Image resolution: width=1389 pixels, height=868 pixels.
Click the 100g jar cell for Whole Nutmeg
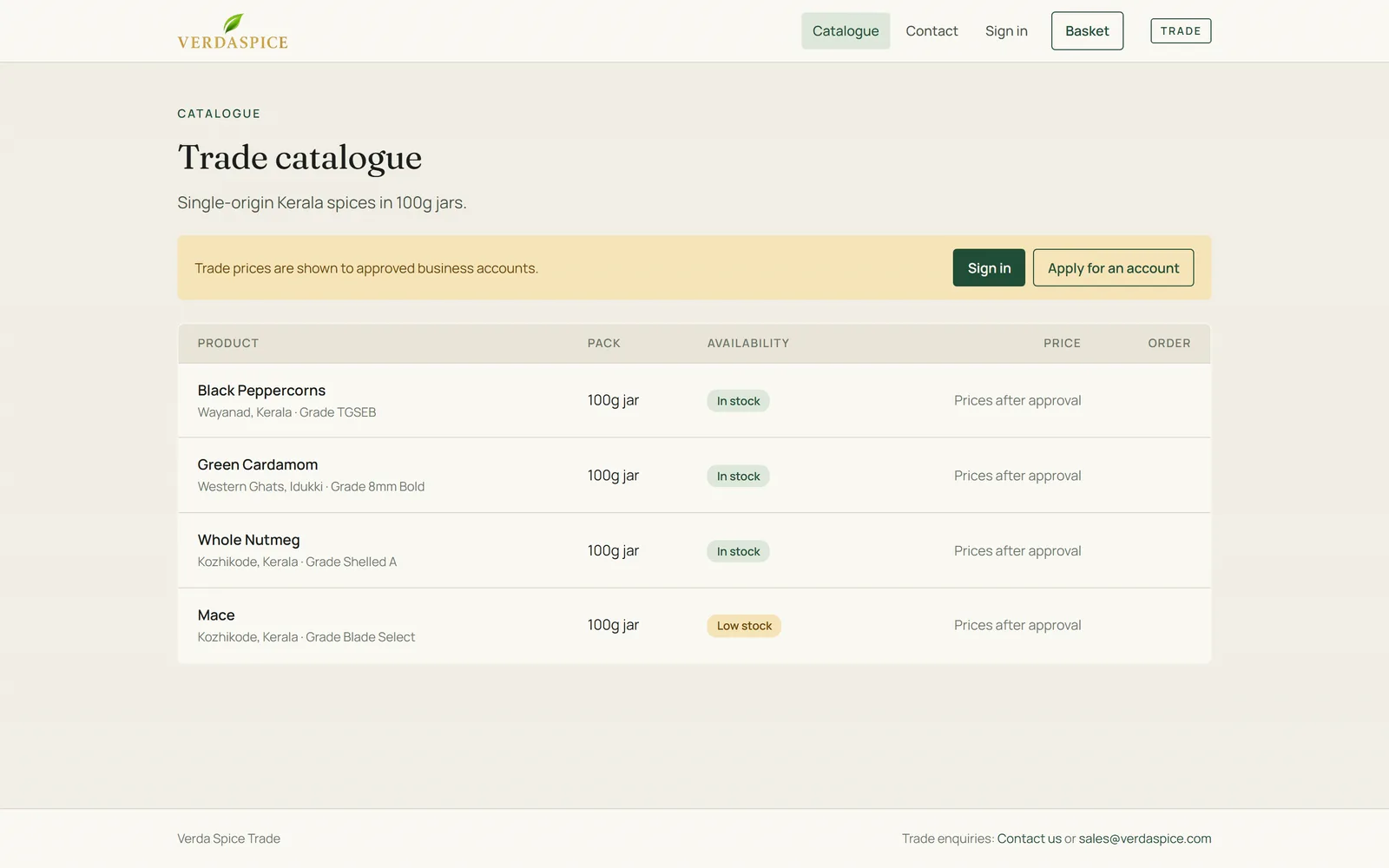pos(613,550)
